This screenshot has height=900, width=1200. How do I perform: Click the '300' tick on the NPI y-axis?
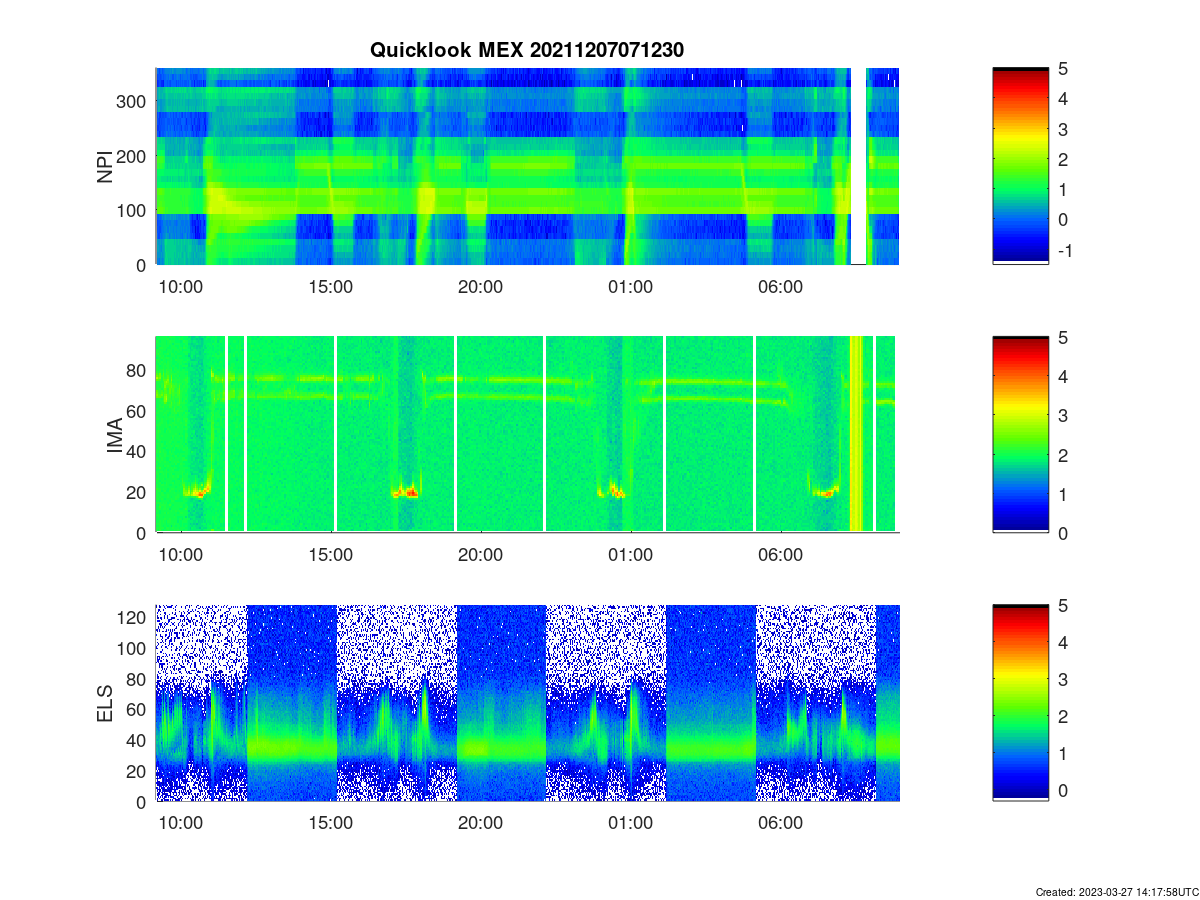(133, 101)
